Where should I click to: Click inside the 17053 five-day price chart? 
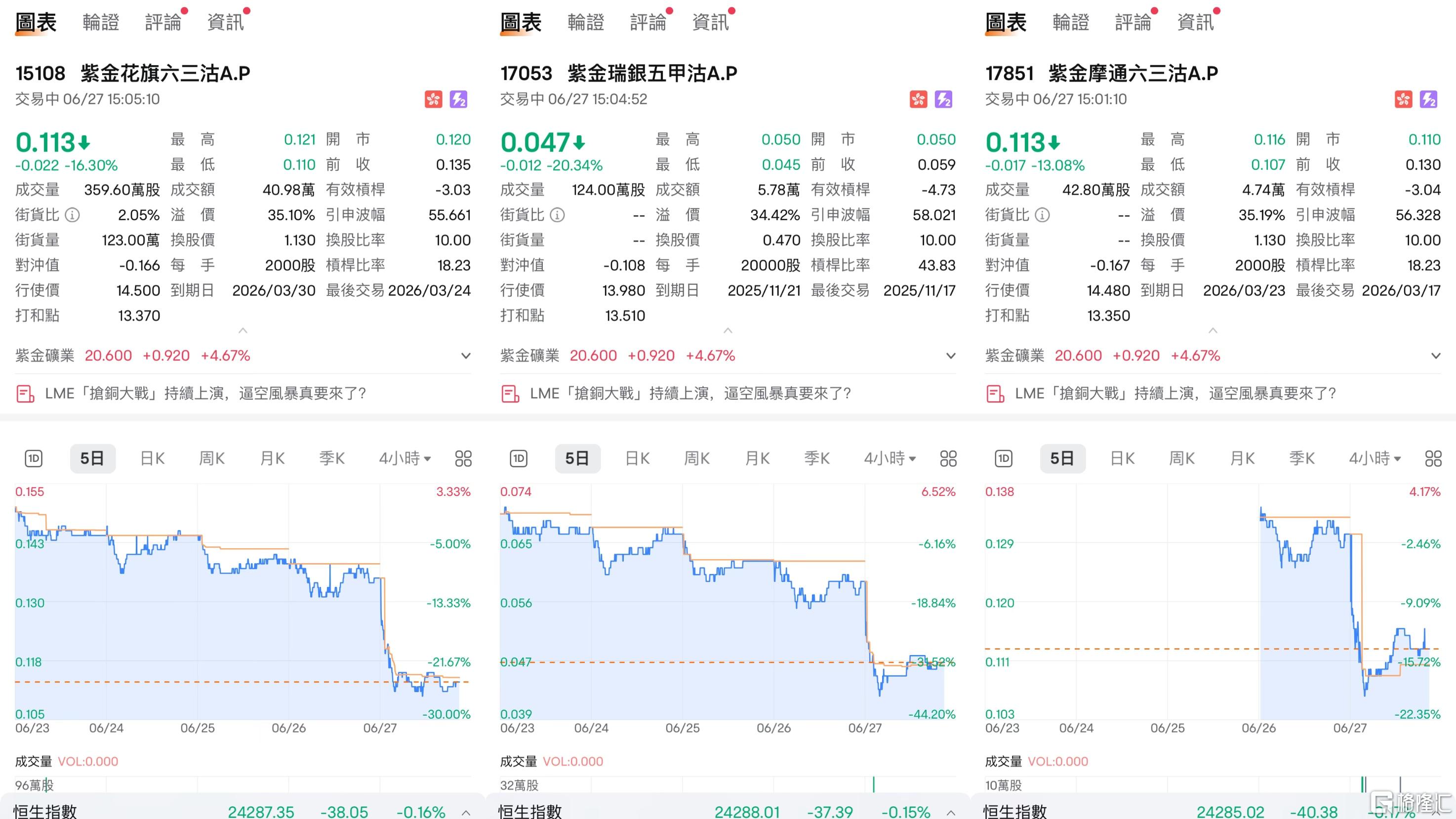coord(728,602)
